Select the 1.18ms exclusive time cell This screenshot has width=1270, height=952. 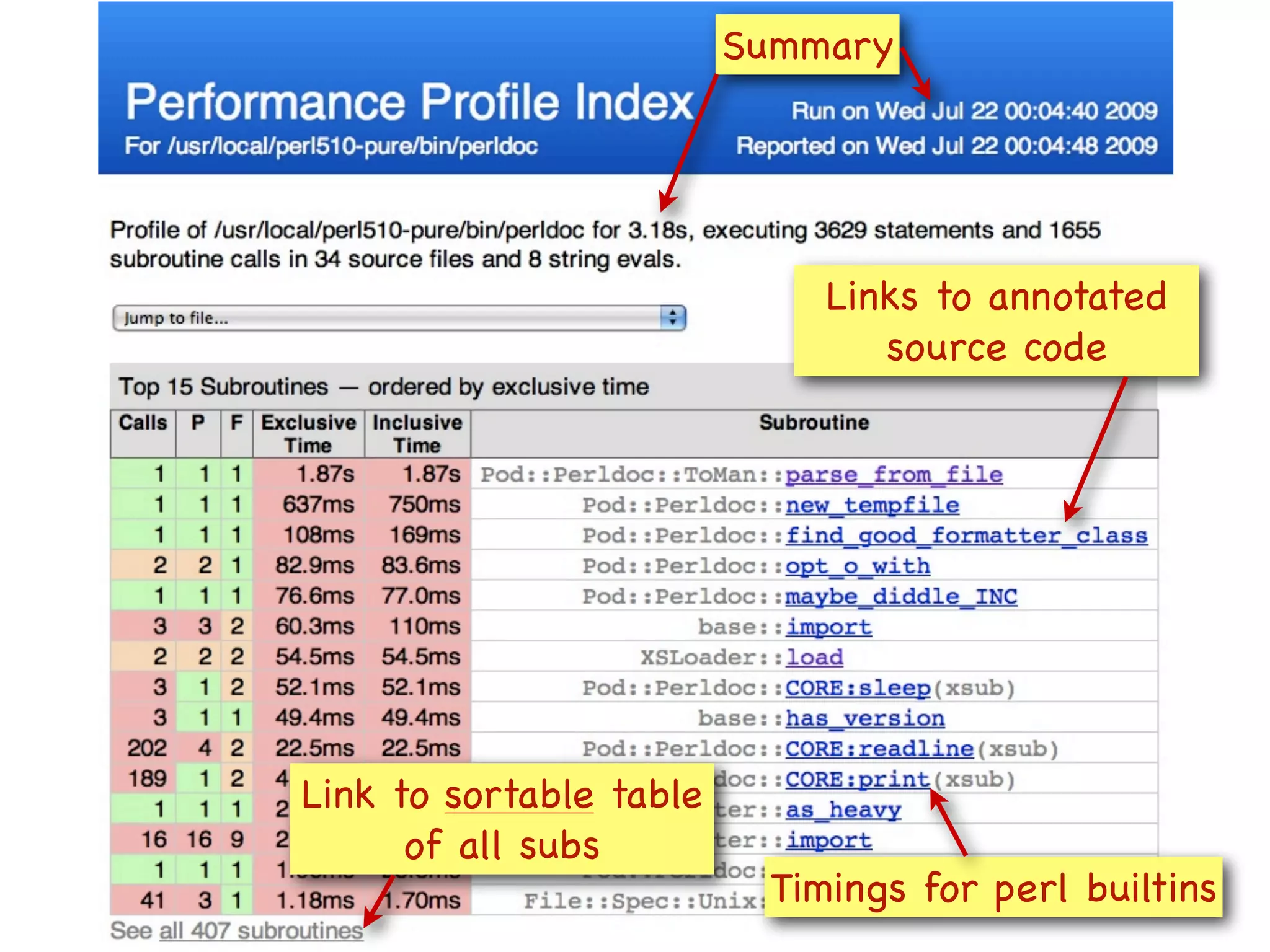[x=309, y=900]
